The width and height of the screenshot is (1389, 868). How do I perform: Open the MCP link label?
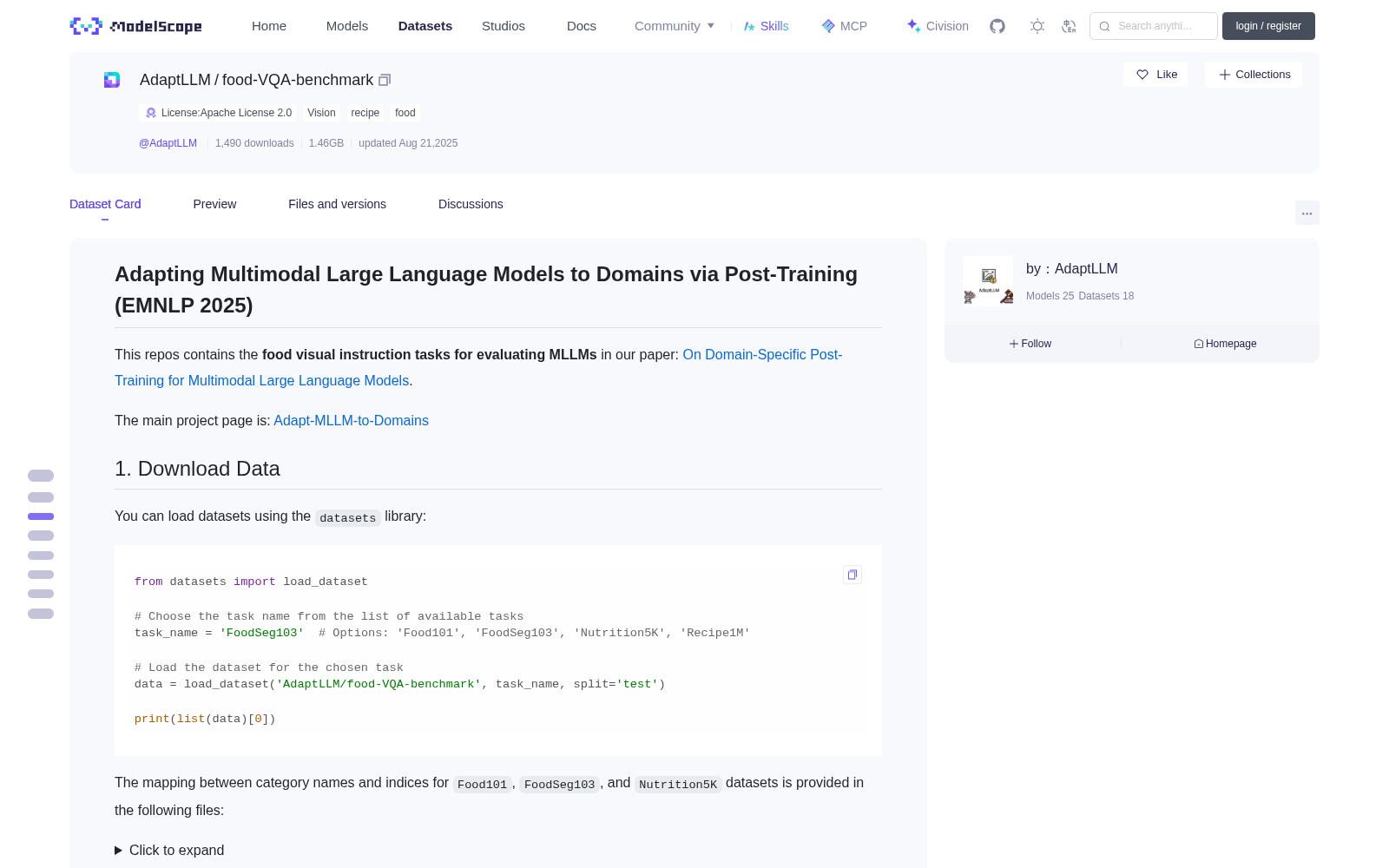(853, 26)
